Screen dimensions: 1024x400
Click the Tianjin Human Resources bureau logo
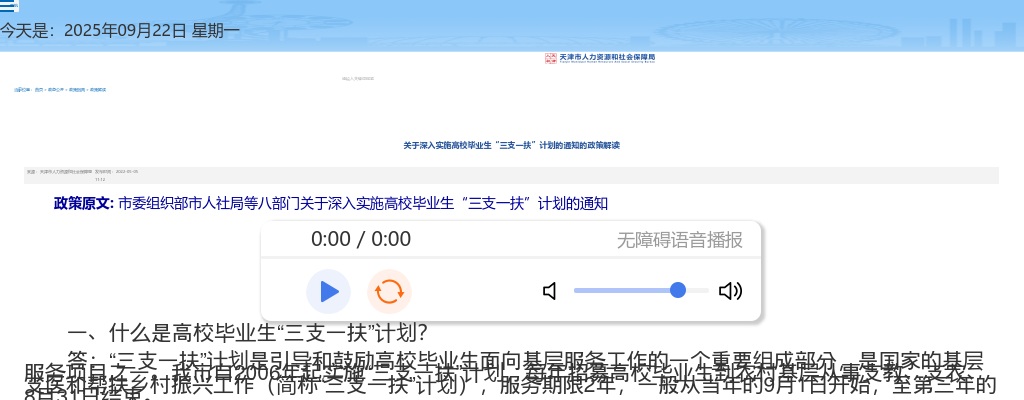[600, 58]
